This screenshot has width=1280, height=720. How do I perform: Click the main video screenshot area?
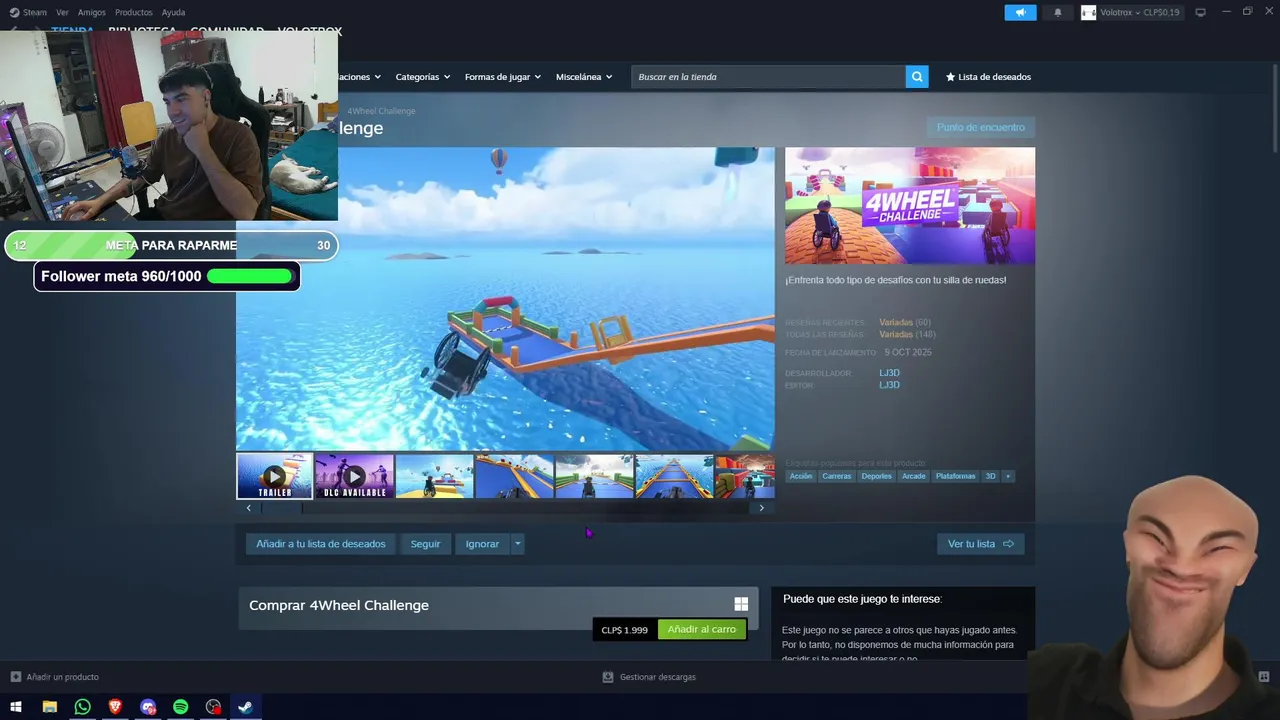[505, 299]
